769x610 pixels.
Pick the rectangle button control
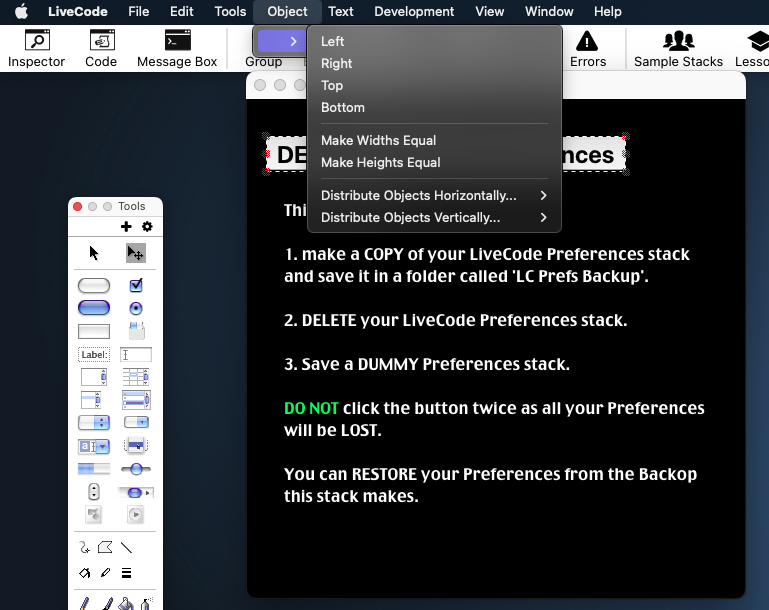(x=94, y=331)
